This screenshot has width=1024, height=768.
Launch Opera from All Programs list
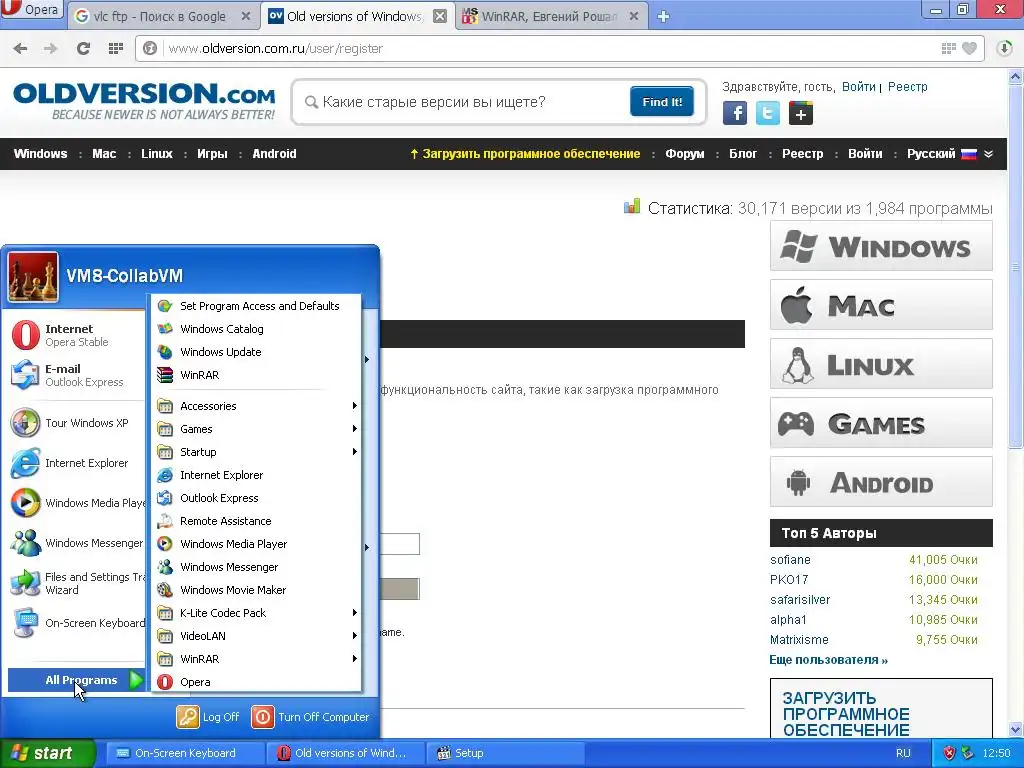click(x=257, y=682)
